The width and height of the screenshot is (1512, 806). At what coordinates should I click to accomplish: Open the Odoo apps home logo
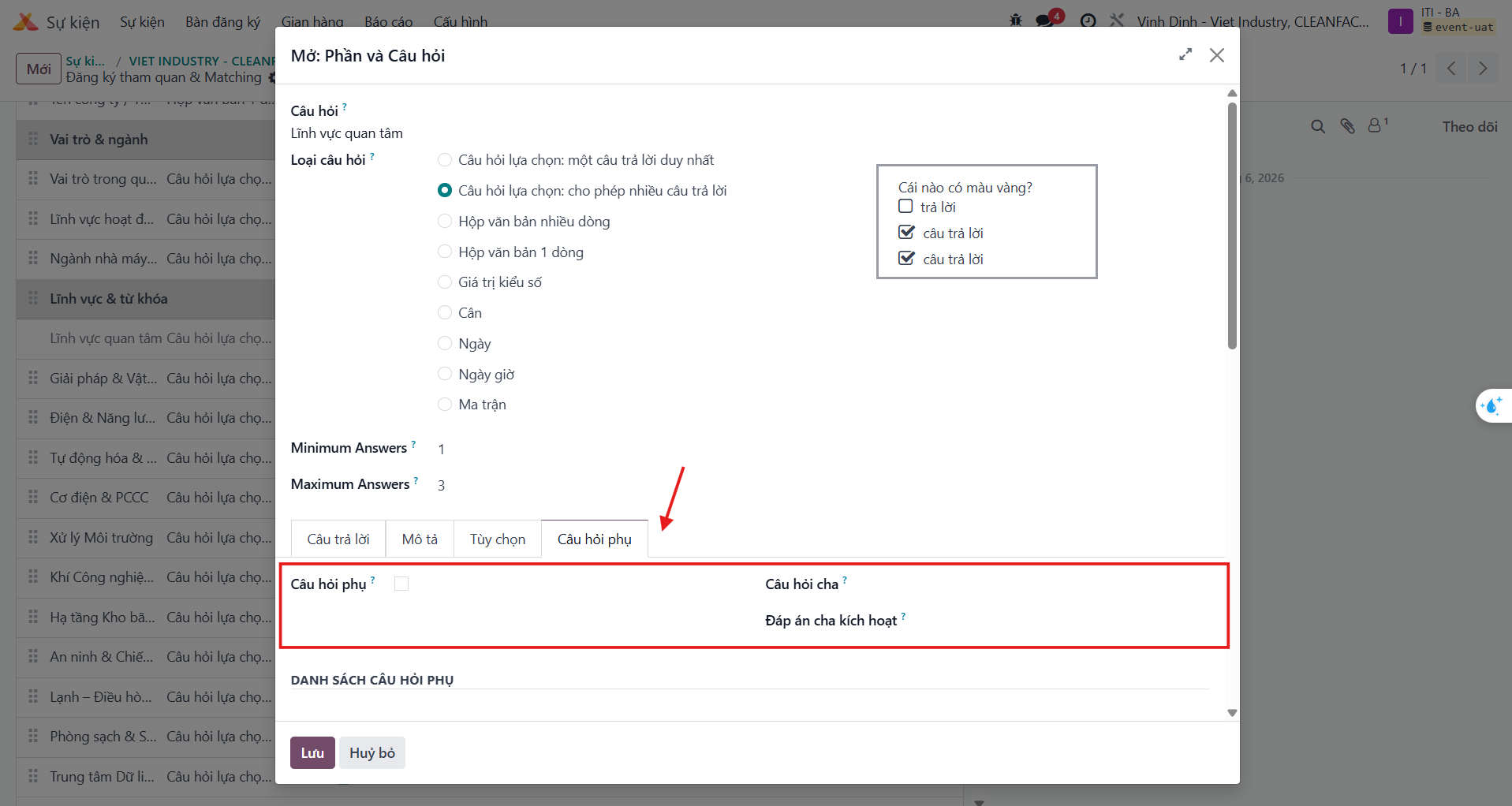click(25, 21)
